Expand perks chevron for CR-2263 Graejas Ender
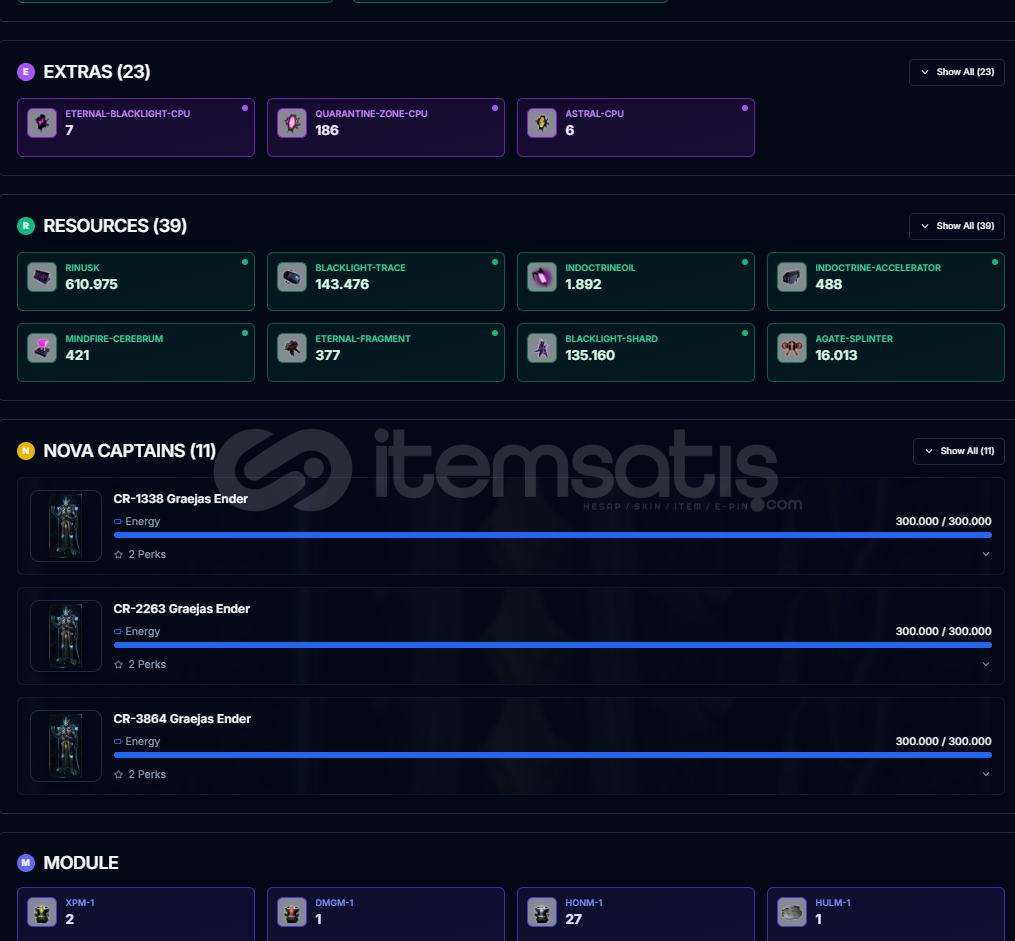 (x=986, y=664)
